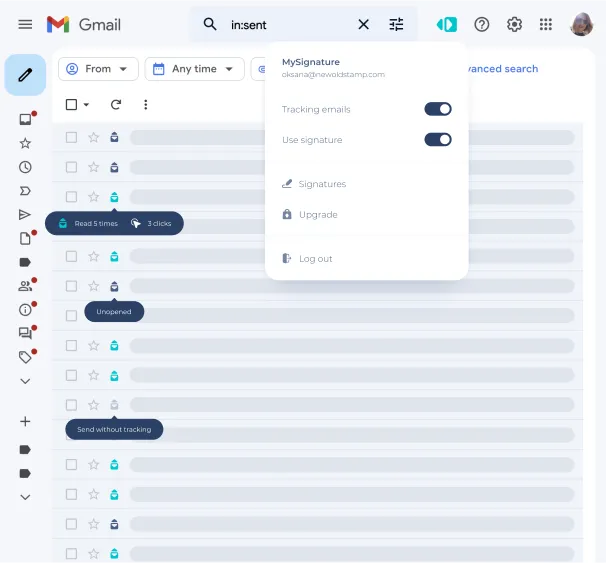Click grey icon above Send without tracking tooltip
The image size is (606, 563).
(x=114, y=405)
